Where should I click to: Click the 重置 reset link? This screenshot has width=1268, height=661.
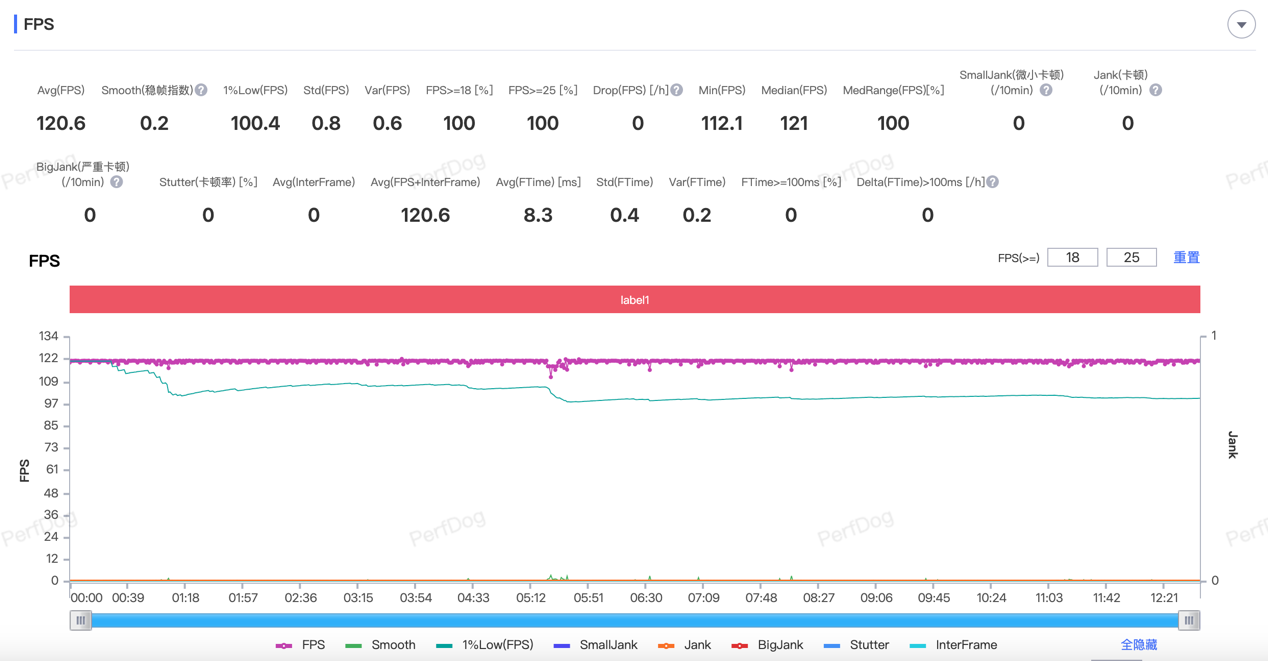click(x=1186, y=258)
